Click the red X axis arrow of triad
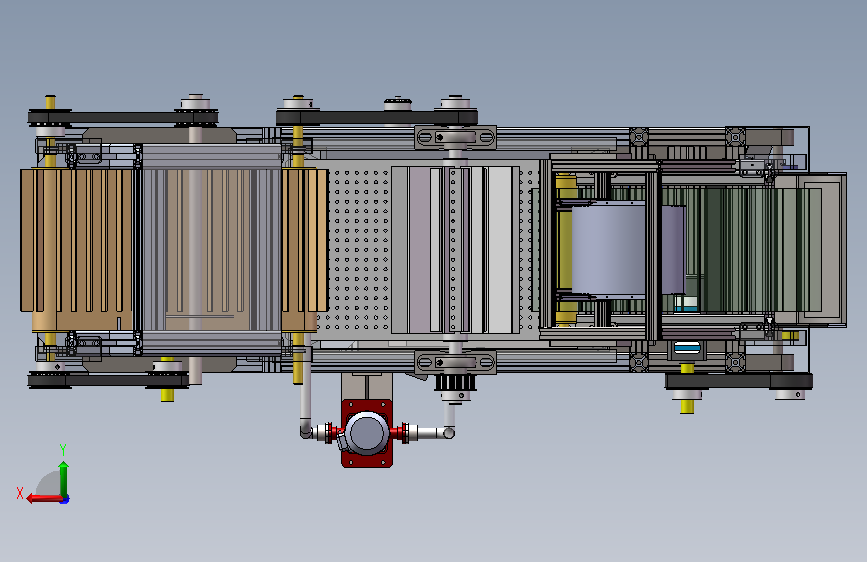The image size is (867, 562). pyautogui.click(x=44, y=499)
